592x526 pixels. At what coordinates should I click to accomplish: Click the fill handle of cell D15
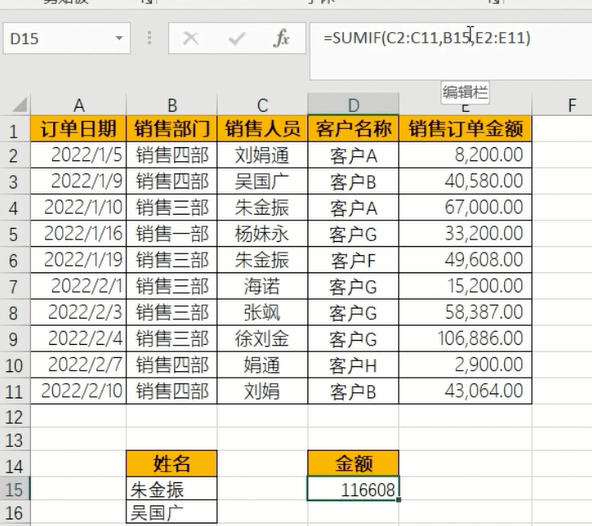pyautogui.click(x=399, y=500)
